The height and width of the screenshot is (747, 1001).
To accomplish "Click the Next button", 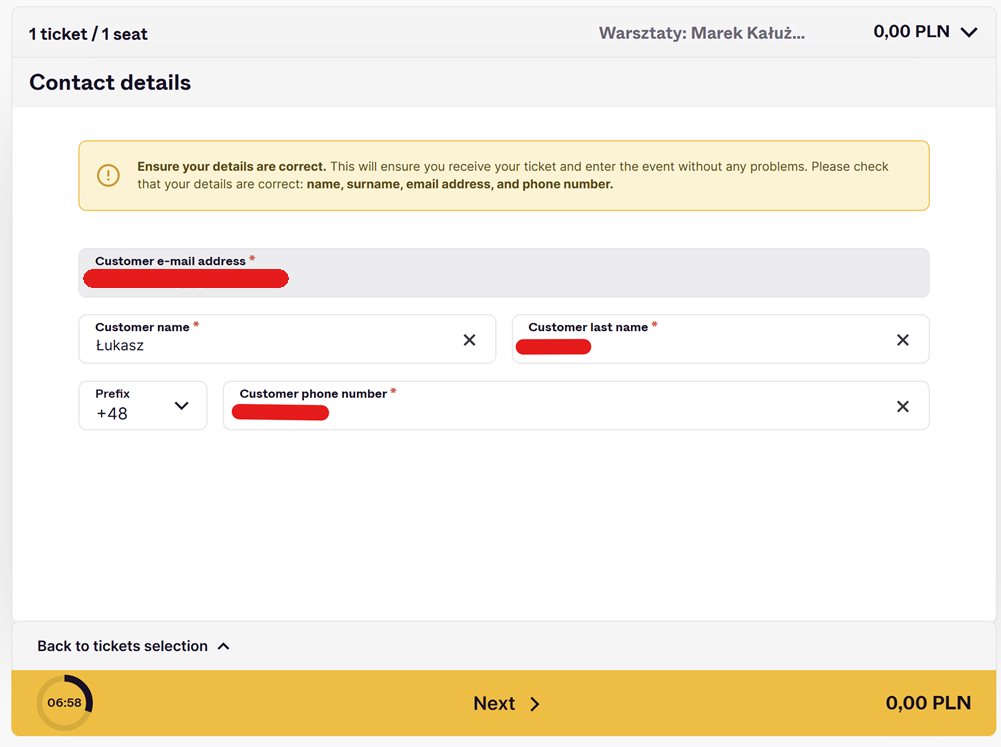I will point(506,703).
